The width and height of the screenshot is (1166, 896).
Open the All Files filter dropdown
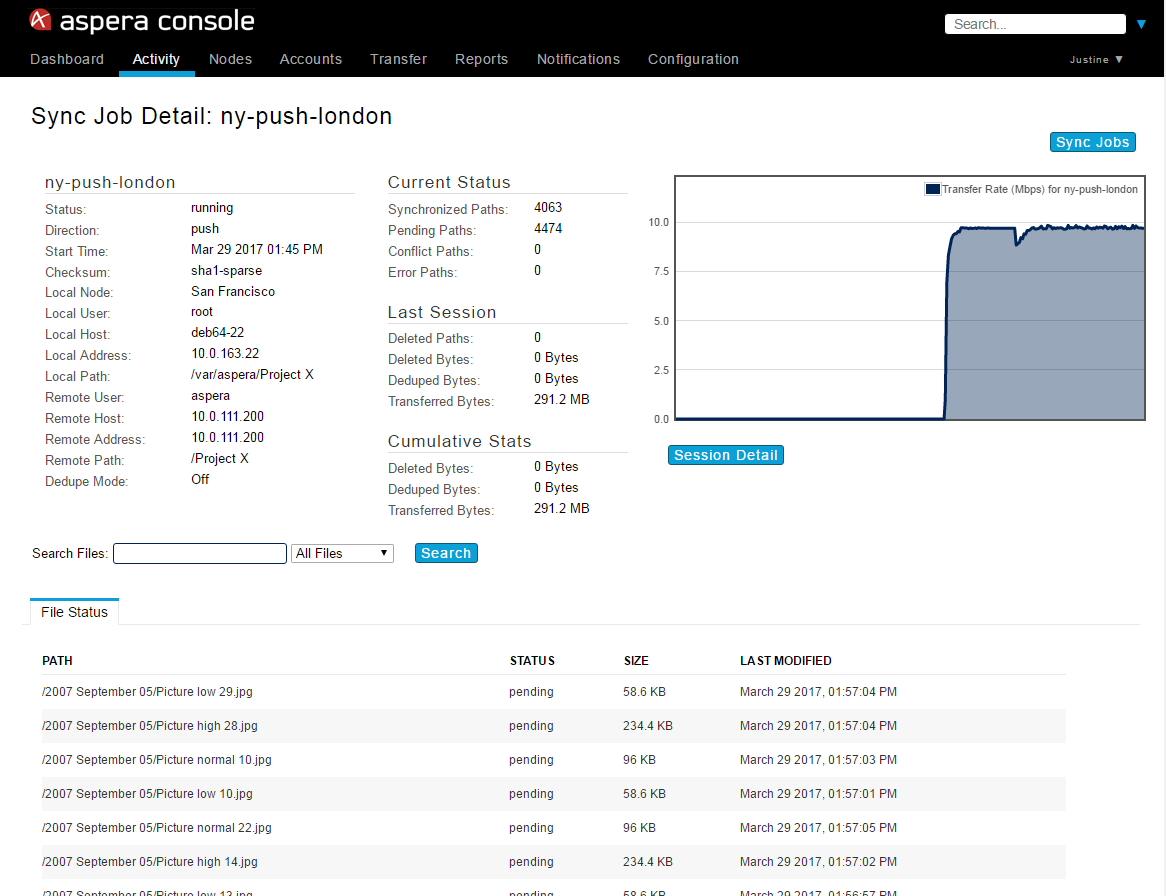343,553
